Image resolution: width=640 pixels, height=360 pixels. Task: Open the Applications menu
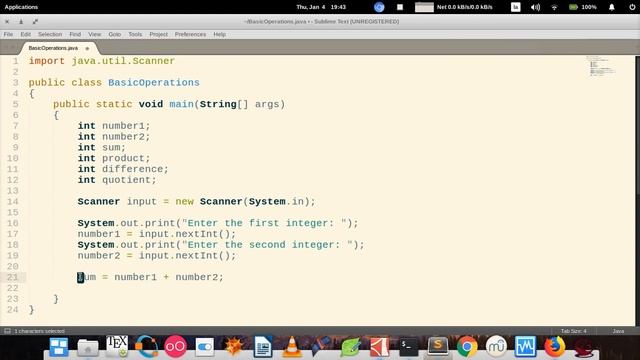coord(21,7)
